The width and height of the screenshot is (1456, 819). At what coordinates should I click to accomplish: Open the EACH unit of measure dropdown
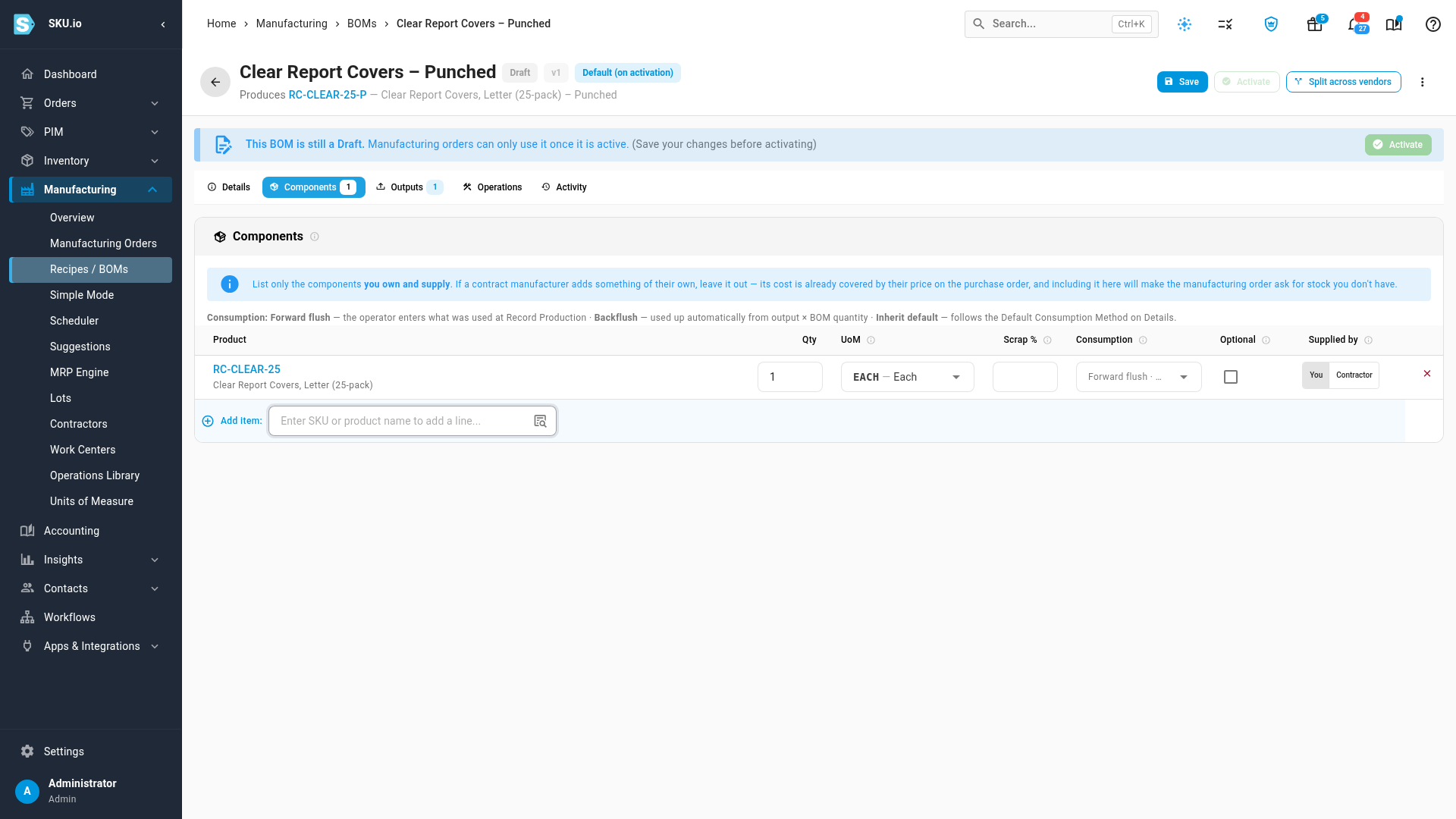(x=907, y=377)
